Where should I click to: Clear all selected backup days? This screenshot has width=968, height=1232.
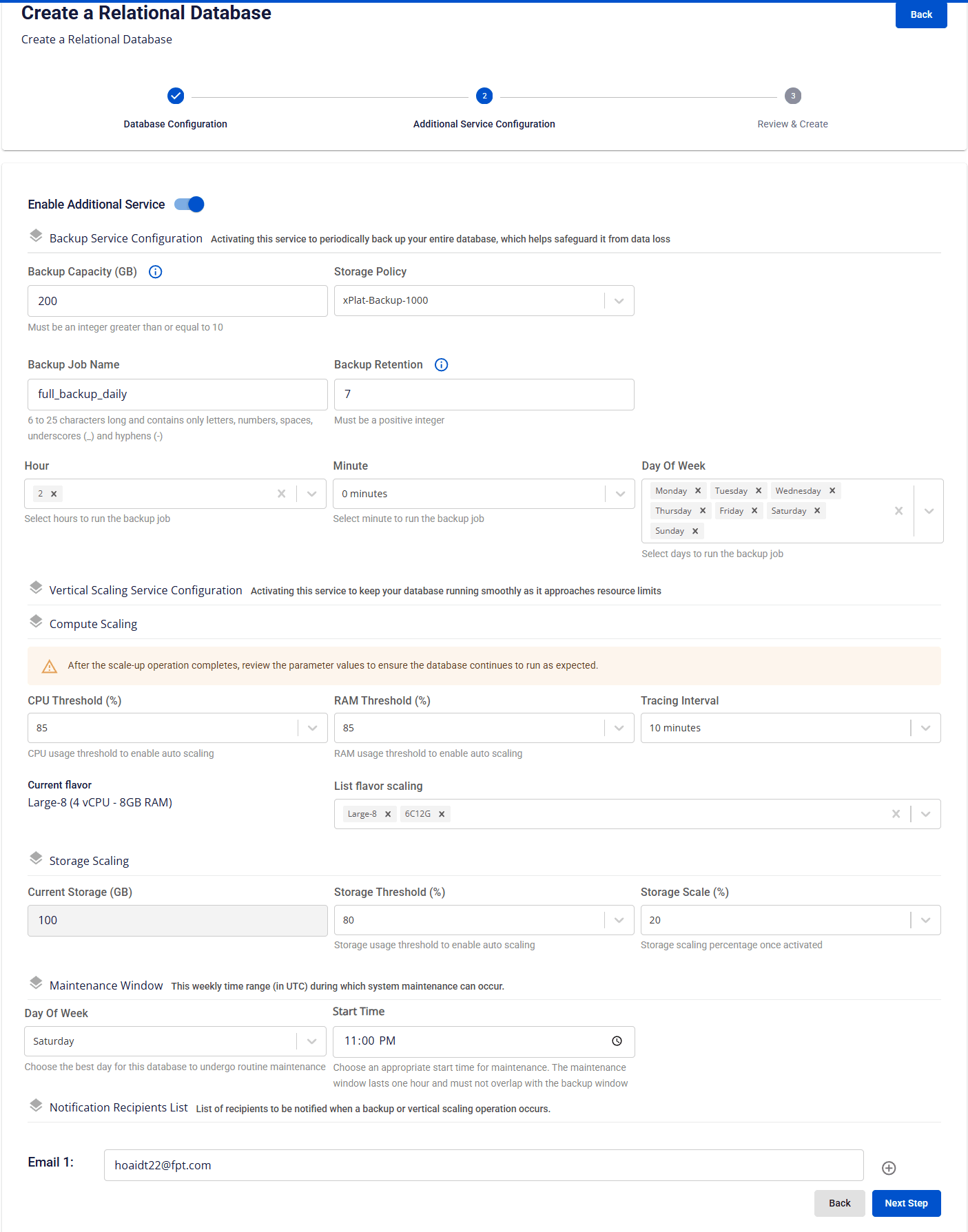(x=898, y=511)
